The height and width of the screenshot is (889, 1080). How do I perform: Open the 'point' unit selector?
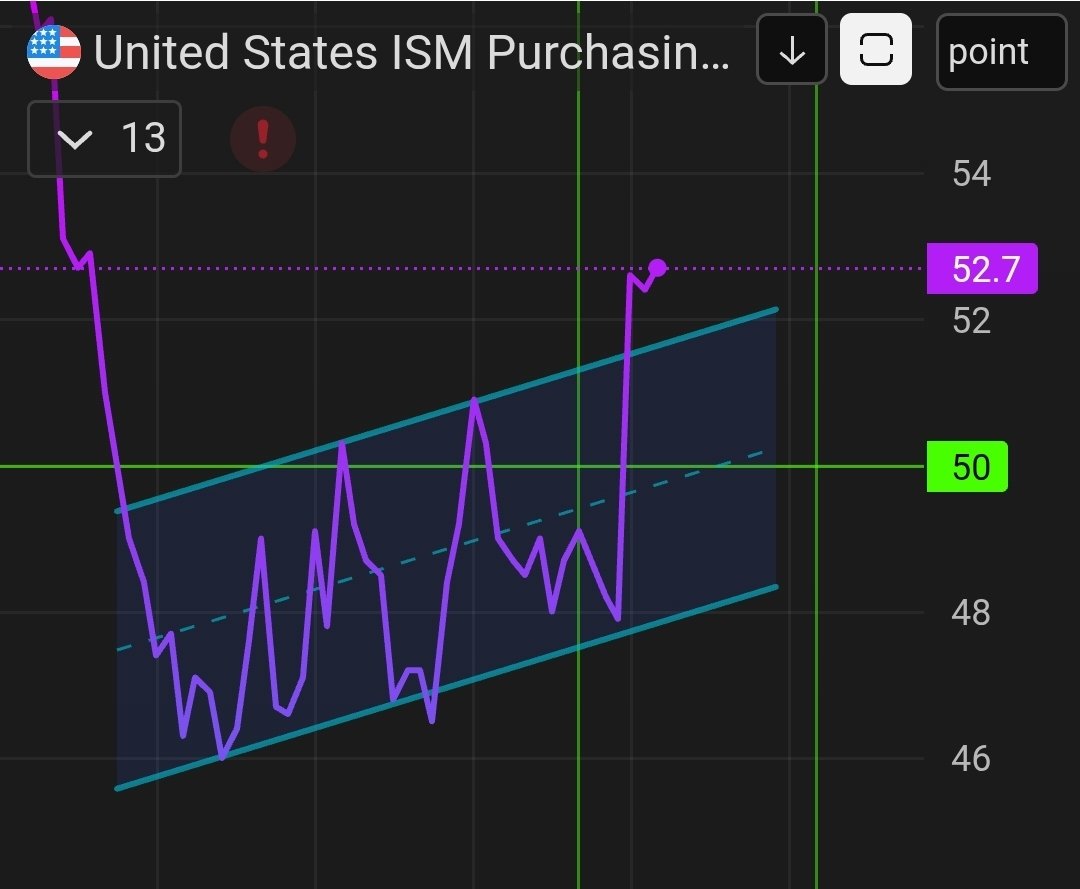click(x=1001, y=52)
